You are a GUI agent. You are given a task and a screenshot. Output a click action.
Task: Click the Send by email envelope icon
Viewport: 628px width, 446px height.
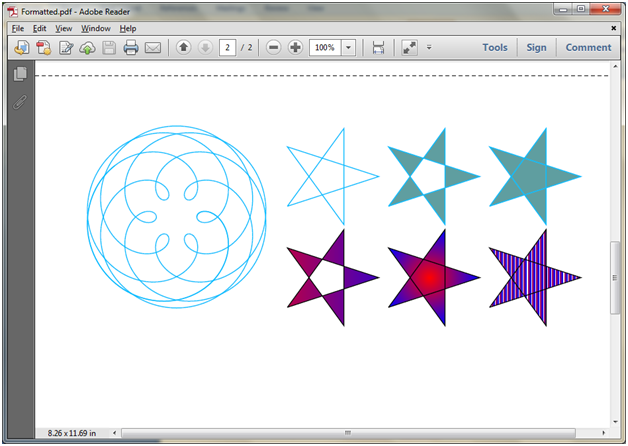pos(153,48)
